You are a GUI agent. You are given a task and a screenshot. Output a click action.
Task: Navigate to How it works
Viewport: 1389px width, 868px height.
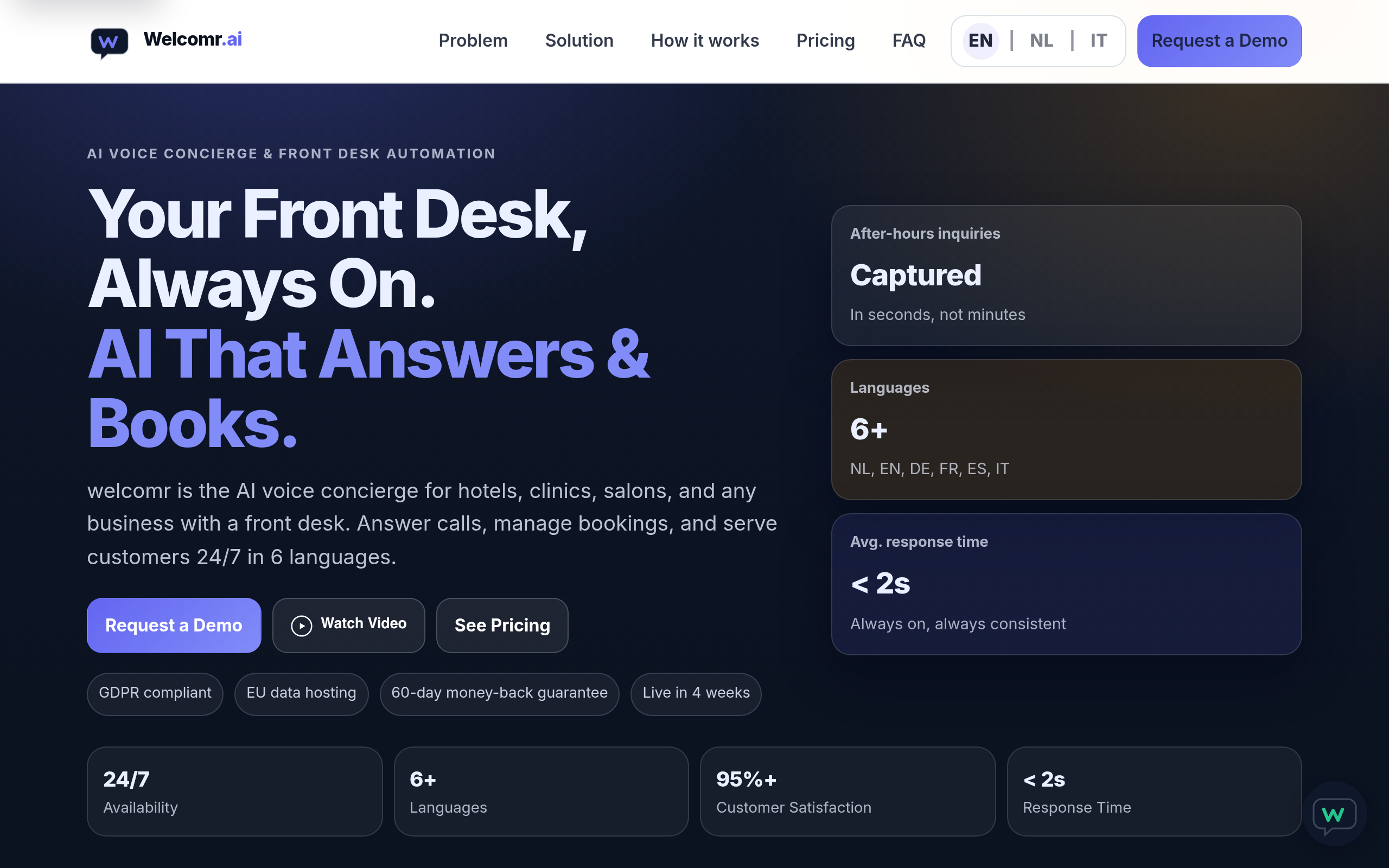[x=704, y=41]
